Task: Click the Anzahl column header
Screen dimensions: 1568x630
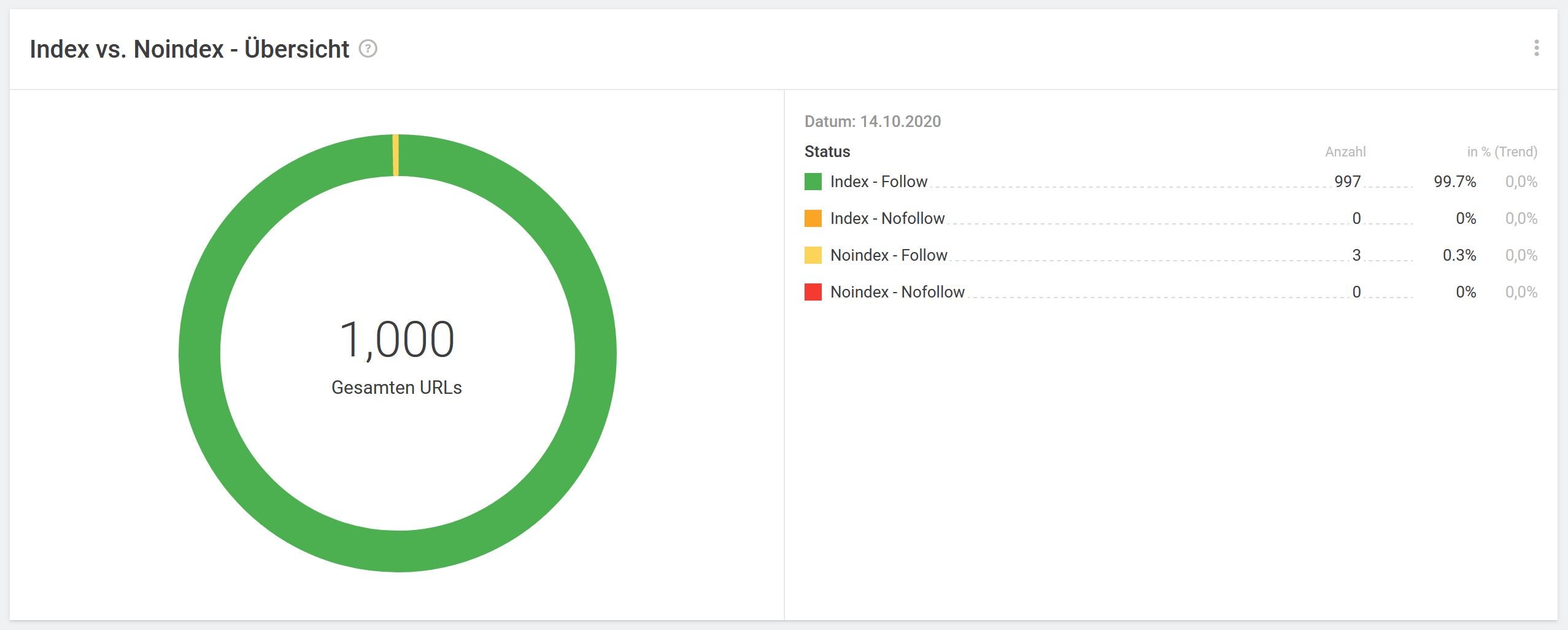Action: (x=1345, y=152)
